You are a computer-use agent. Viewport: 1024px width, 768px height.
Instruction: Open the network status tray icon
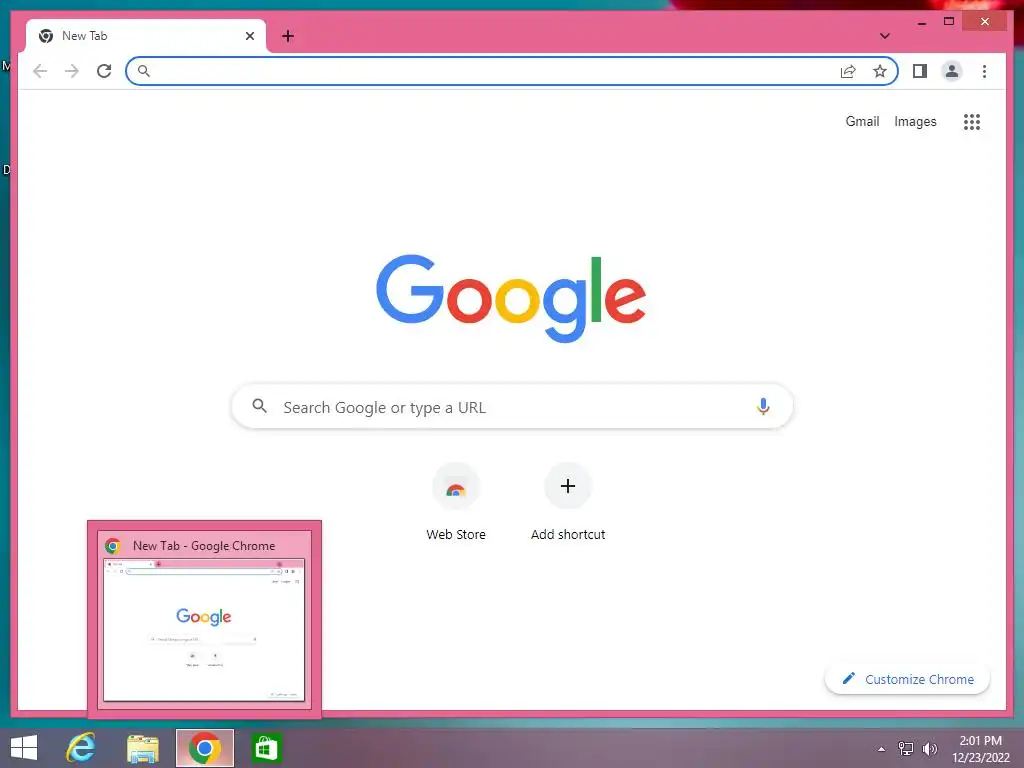tap(905, 749)
